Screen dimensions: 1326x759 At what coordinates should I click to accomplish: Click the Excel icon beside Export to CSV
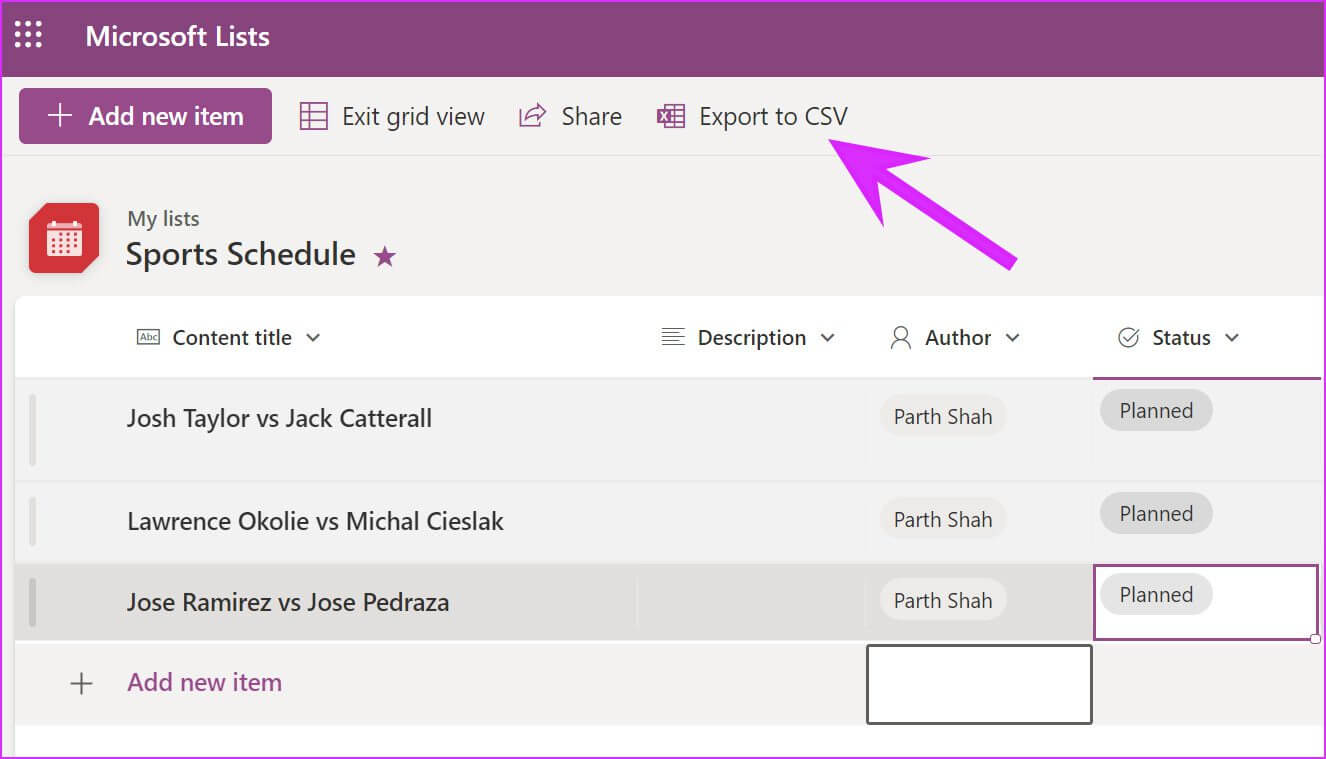click(670, 116)
